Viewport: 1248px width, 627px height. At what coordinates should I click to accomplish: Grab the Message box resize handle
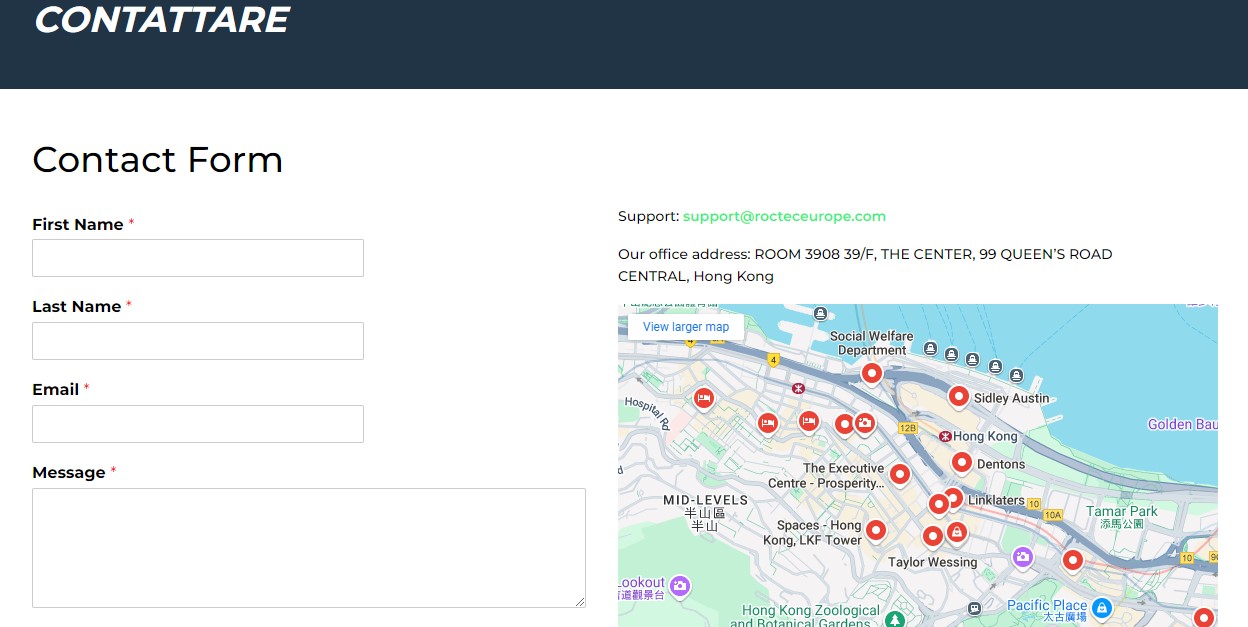[x=579, y=601]
